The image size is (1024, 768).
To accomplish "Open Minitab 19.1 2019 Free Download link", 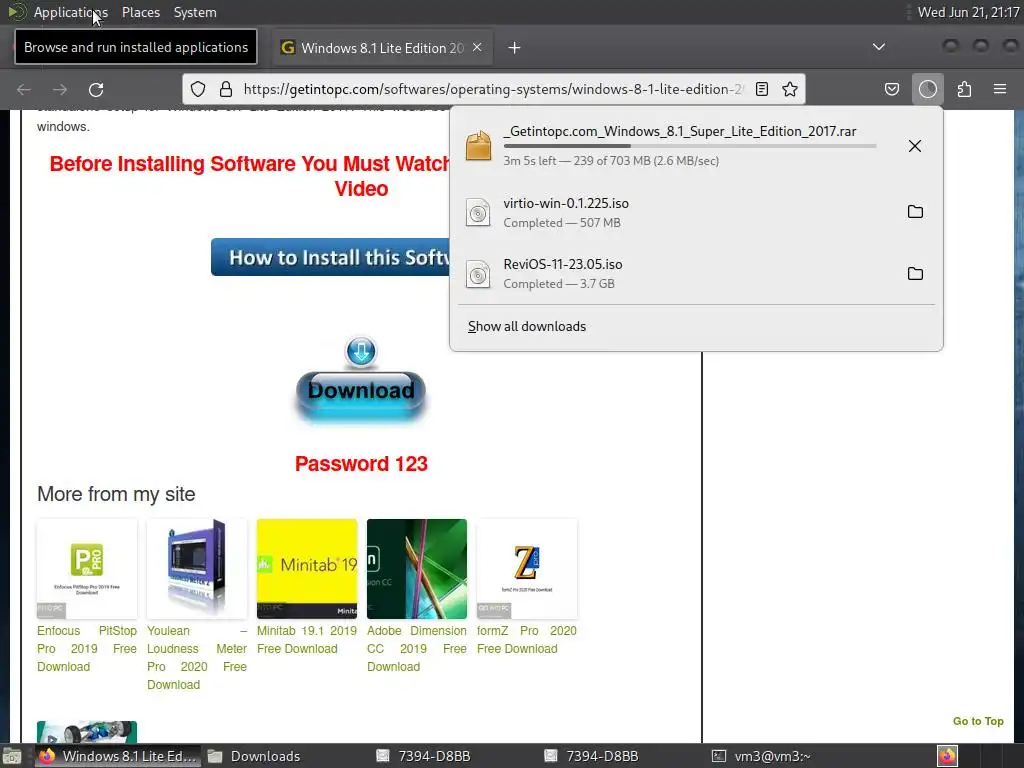I will (306, 639).
